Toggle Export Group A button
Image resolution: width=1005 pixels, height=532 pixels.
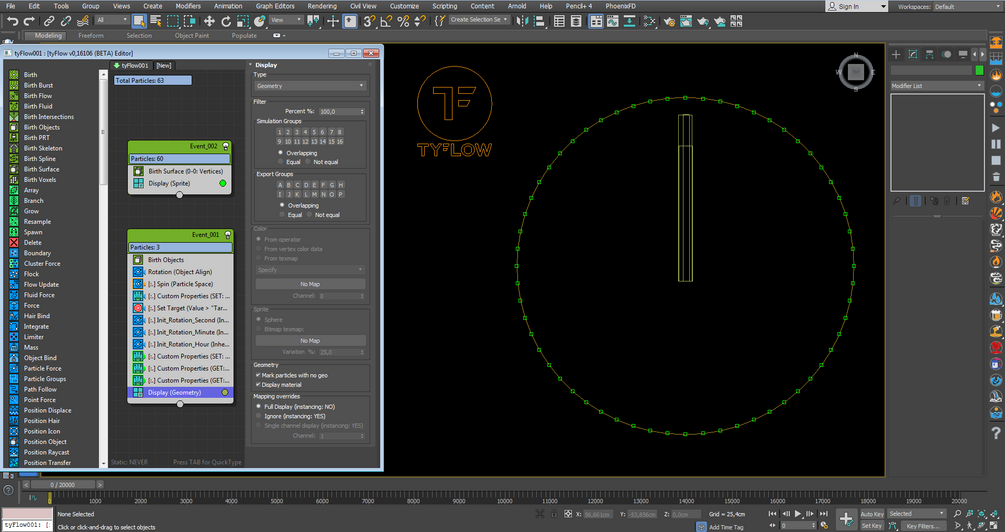pos(280,185)
